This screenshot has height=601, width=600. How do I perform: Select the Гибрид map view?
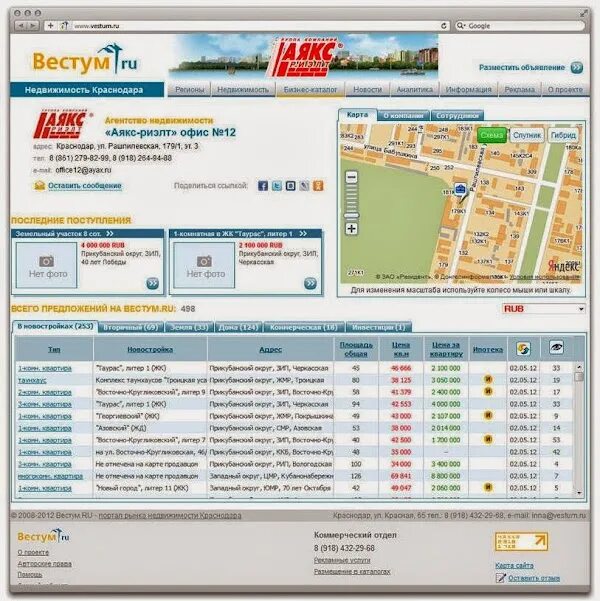point(563,135)
